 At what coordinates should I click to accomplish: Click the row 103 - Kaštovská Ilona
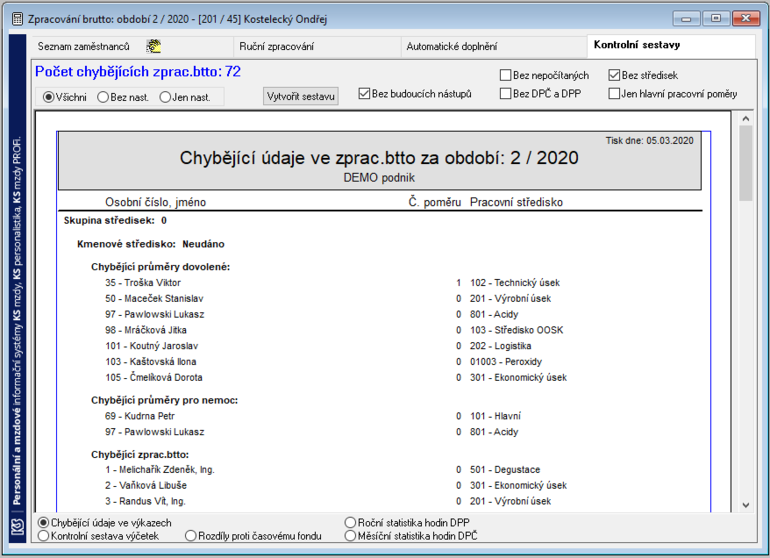click(x=150, y=362)
